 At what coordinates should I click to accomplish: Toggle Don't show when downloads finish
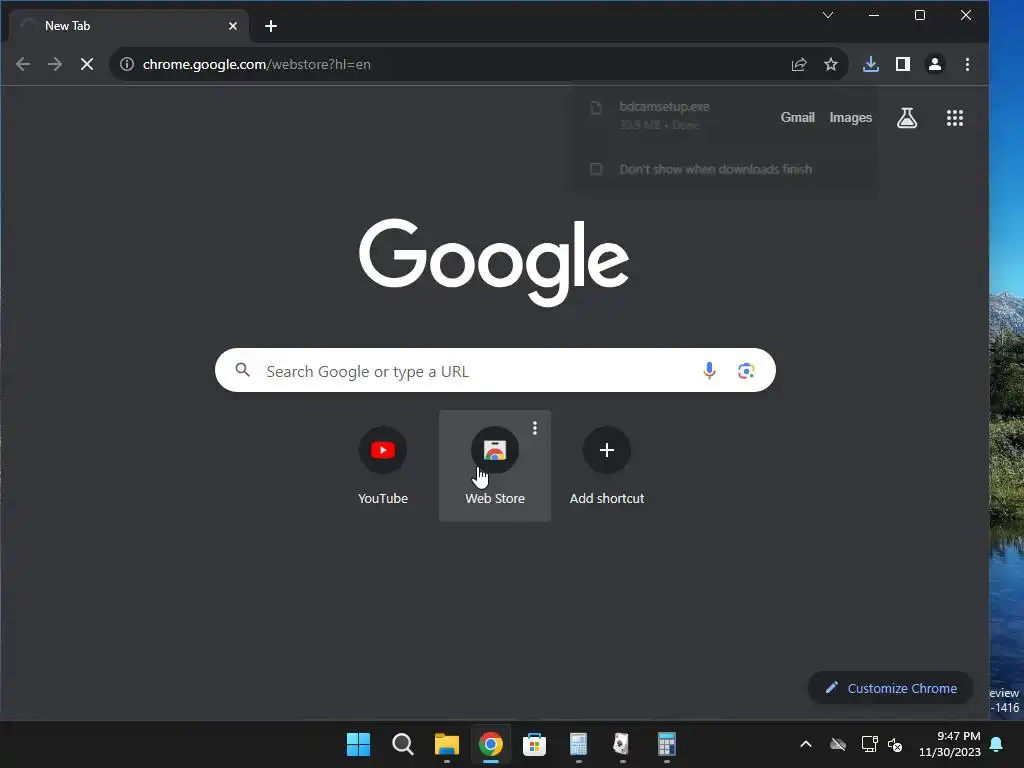[x=596, y=169]
